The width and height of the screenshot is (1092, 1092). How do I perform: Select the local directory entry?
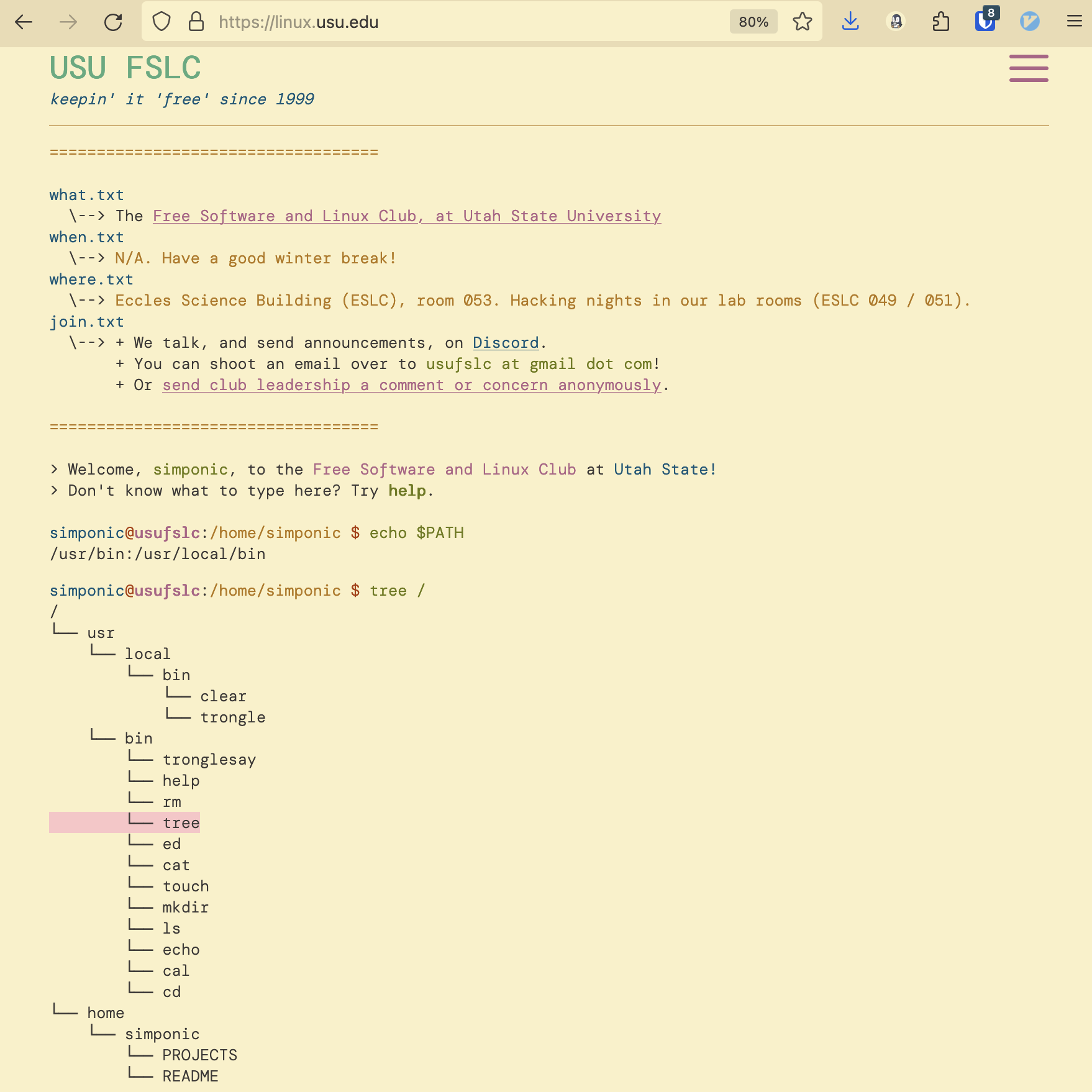tap(148, 654)
